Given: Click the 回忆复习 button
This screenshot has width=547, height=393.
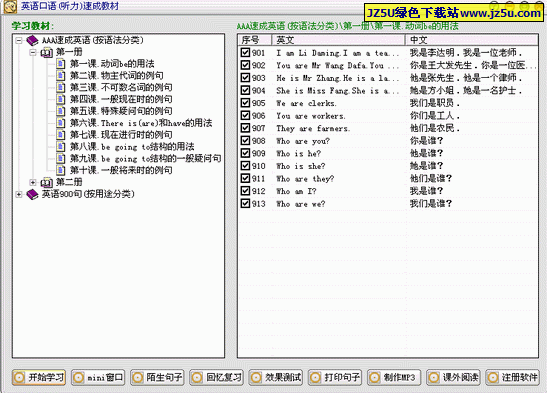Looking at the screenshot, I should tap(216, 377).
